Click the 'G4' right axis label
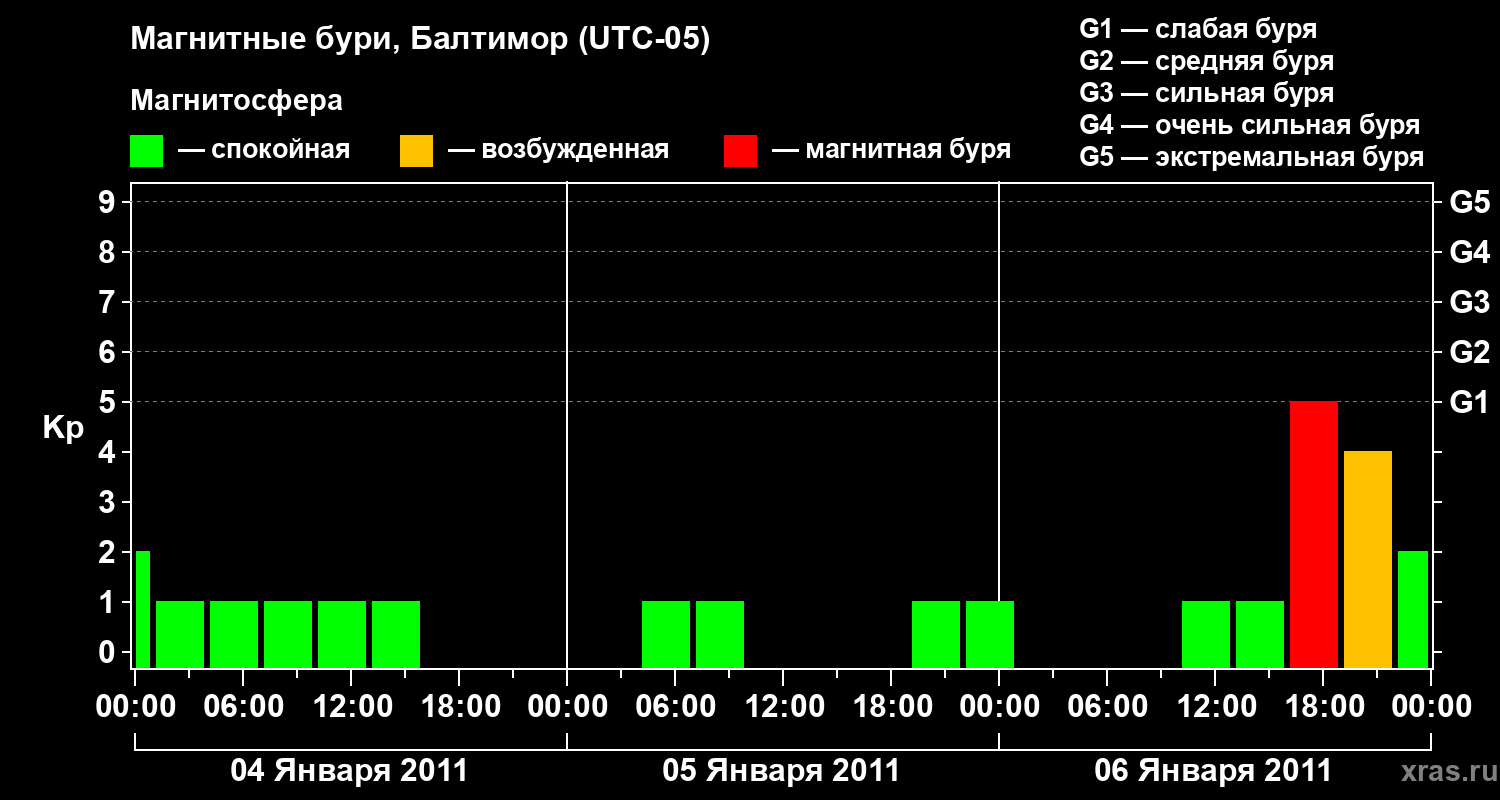This screenshot has width=1500, height=800. (1469, 252)
